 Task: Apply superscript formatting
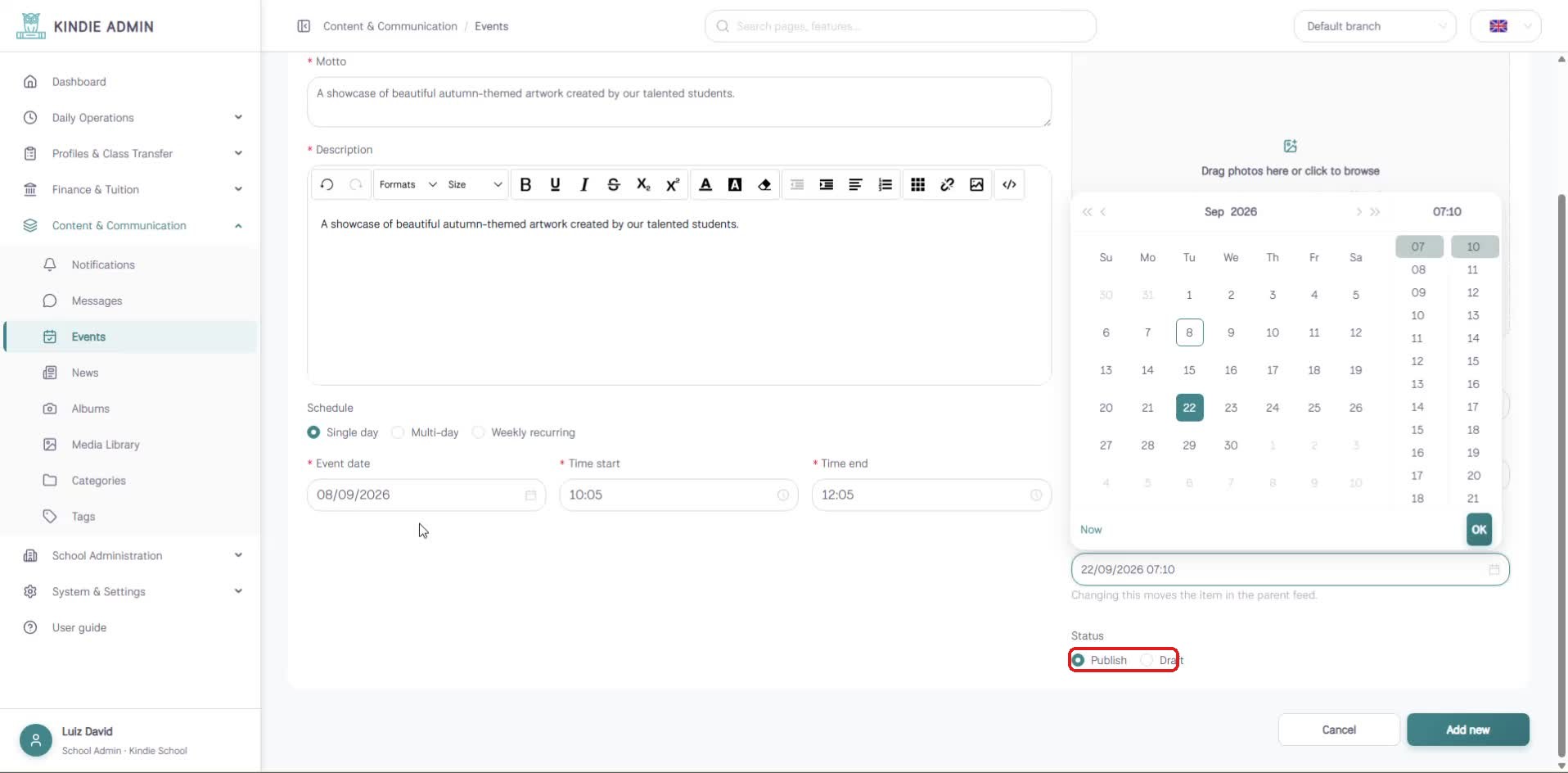click(673, 185)
